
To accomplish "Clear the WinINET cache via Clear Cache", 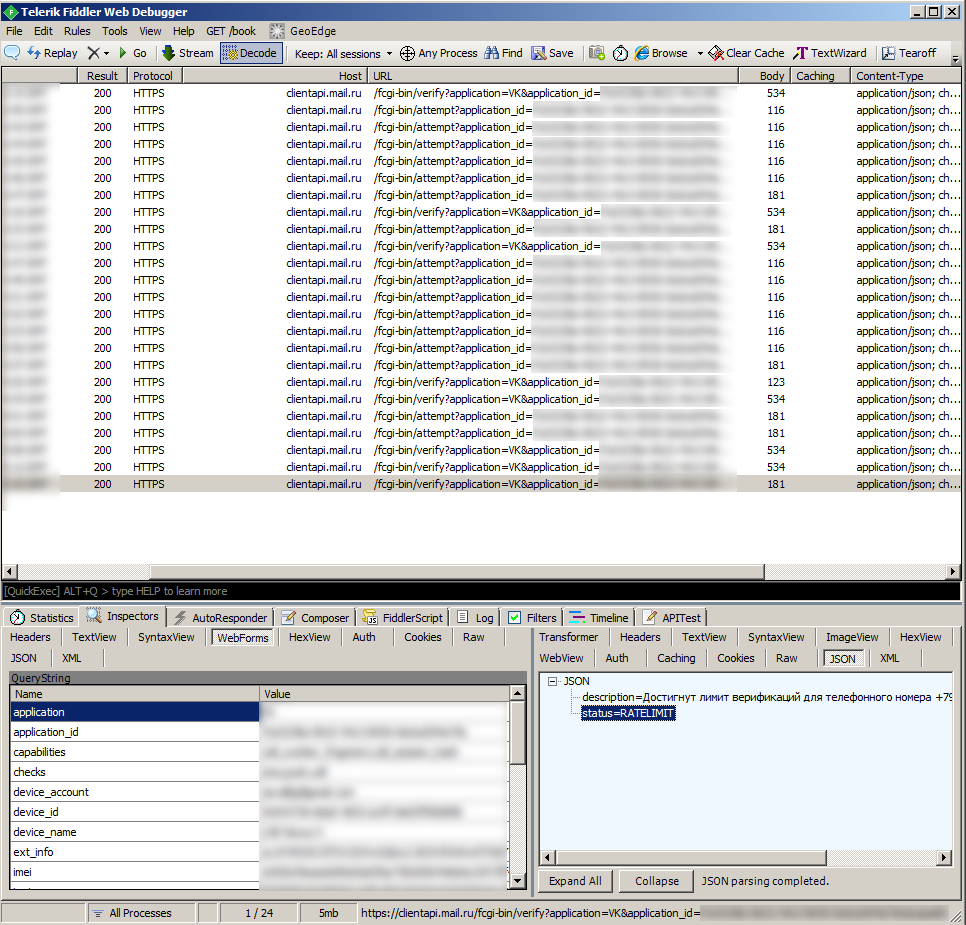I will pyautogui.click(x=747, y=53).
